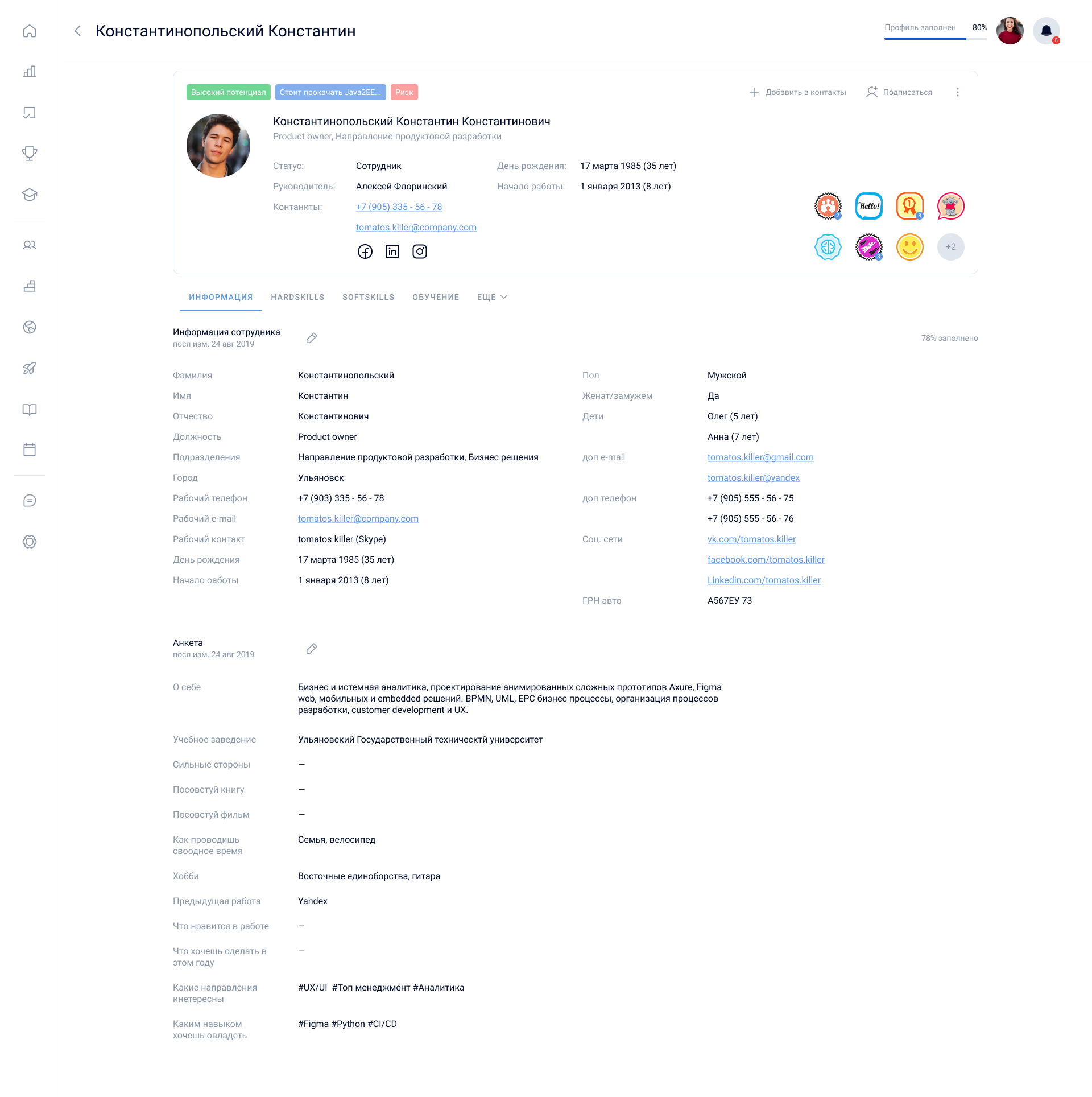
Task: Go back using the left arrow
Action: point(78,31)
